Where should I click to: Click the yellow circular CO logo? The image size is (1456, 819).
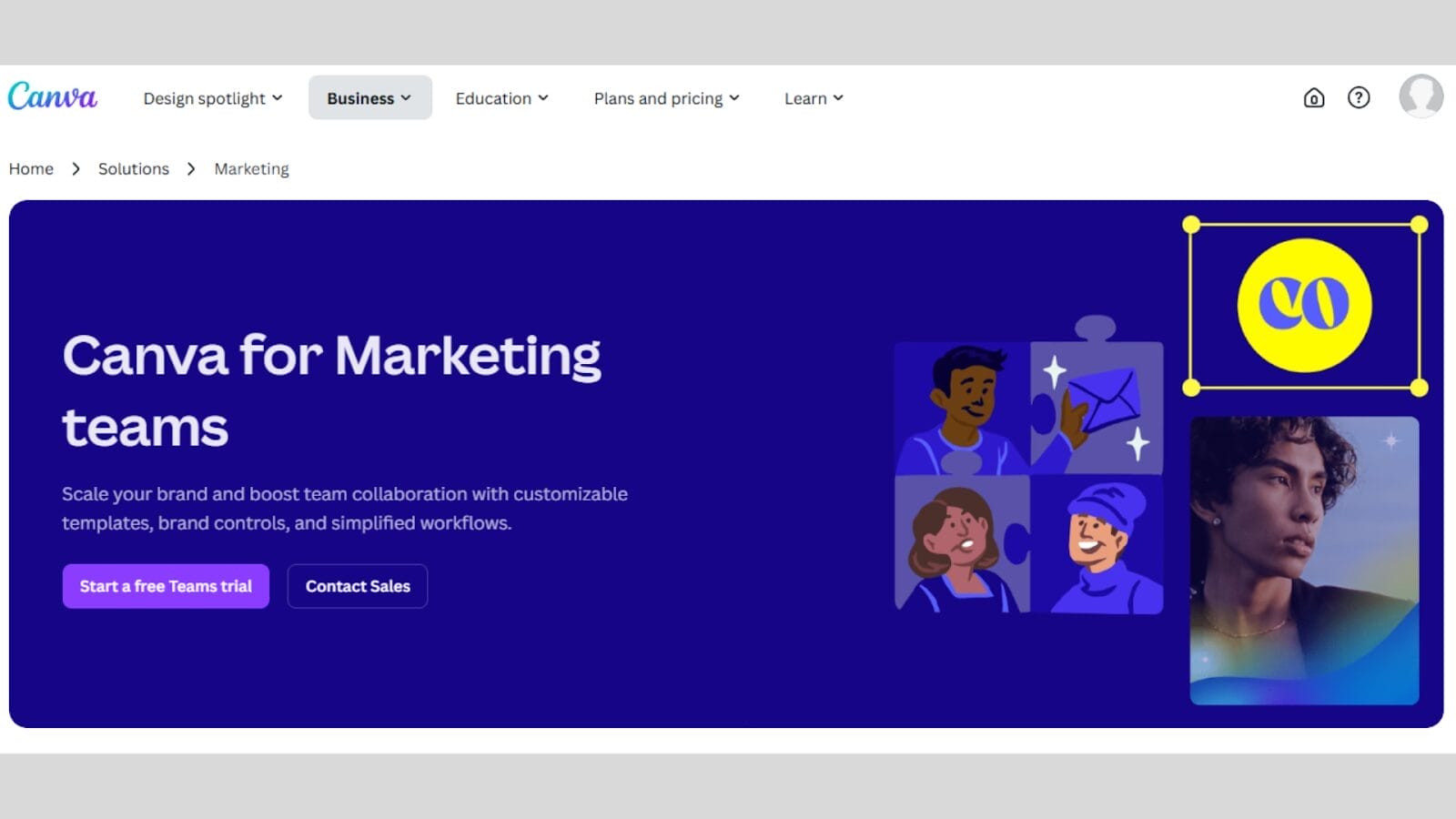[1304, 305]
